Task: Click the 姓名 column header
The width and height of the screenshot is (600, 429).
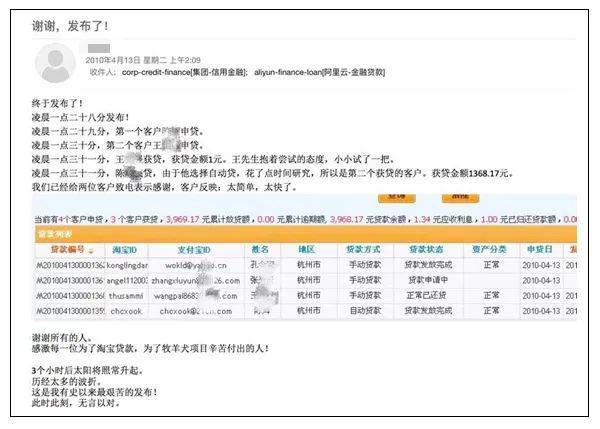Action: [x=260, y=250]
